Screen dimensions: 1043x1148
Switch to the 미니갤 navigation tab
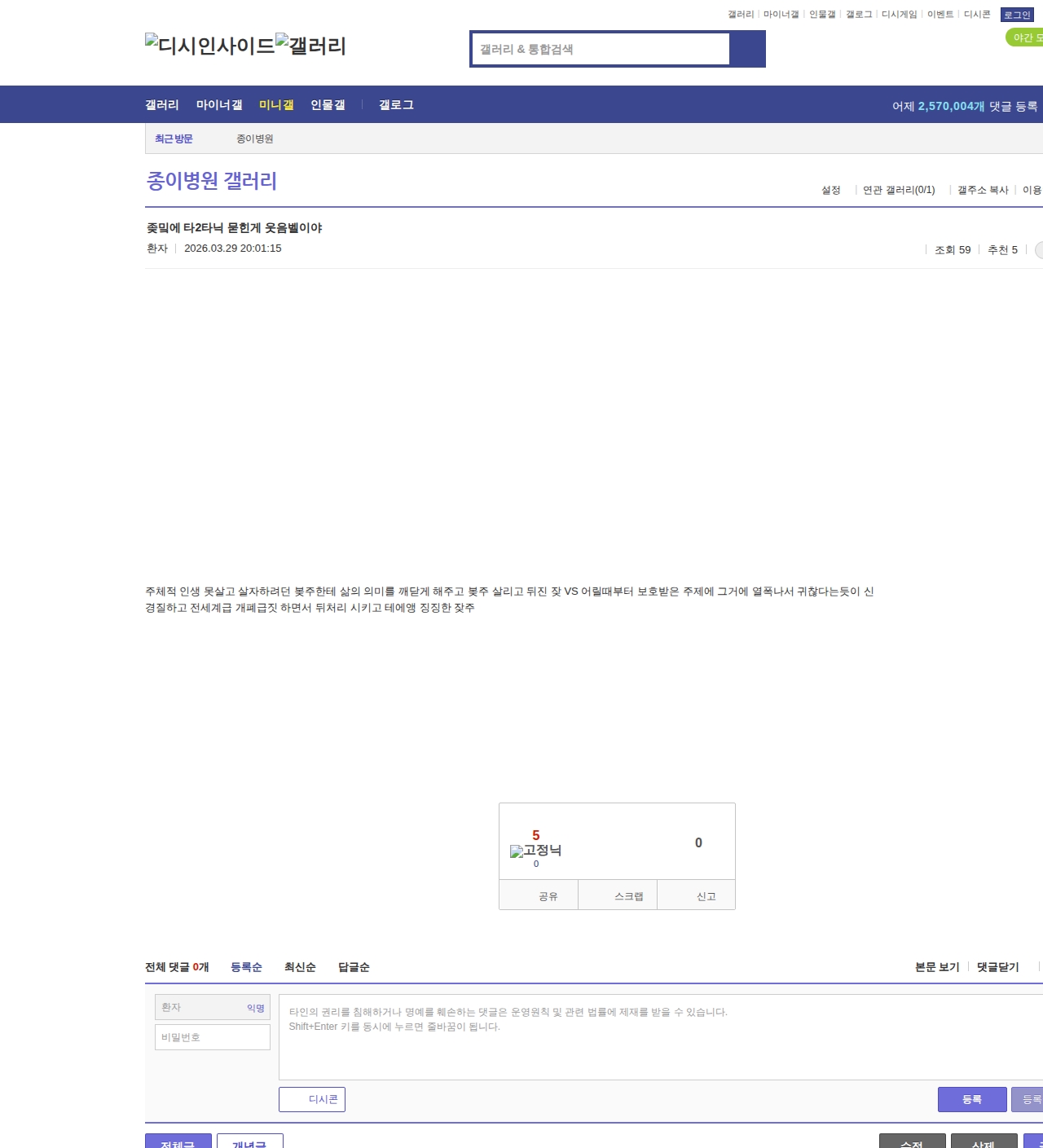pyautogui.click(x=276, y=105)
